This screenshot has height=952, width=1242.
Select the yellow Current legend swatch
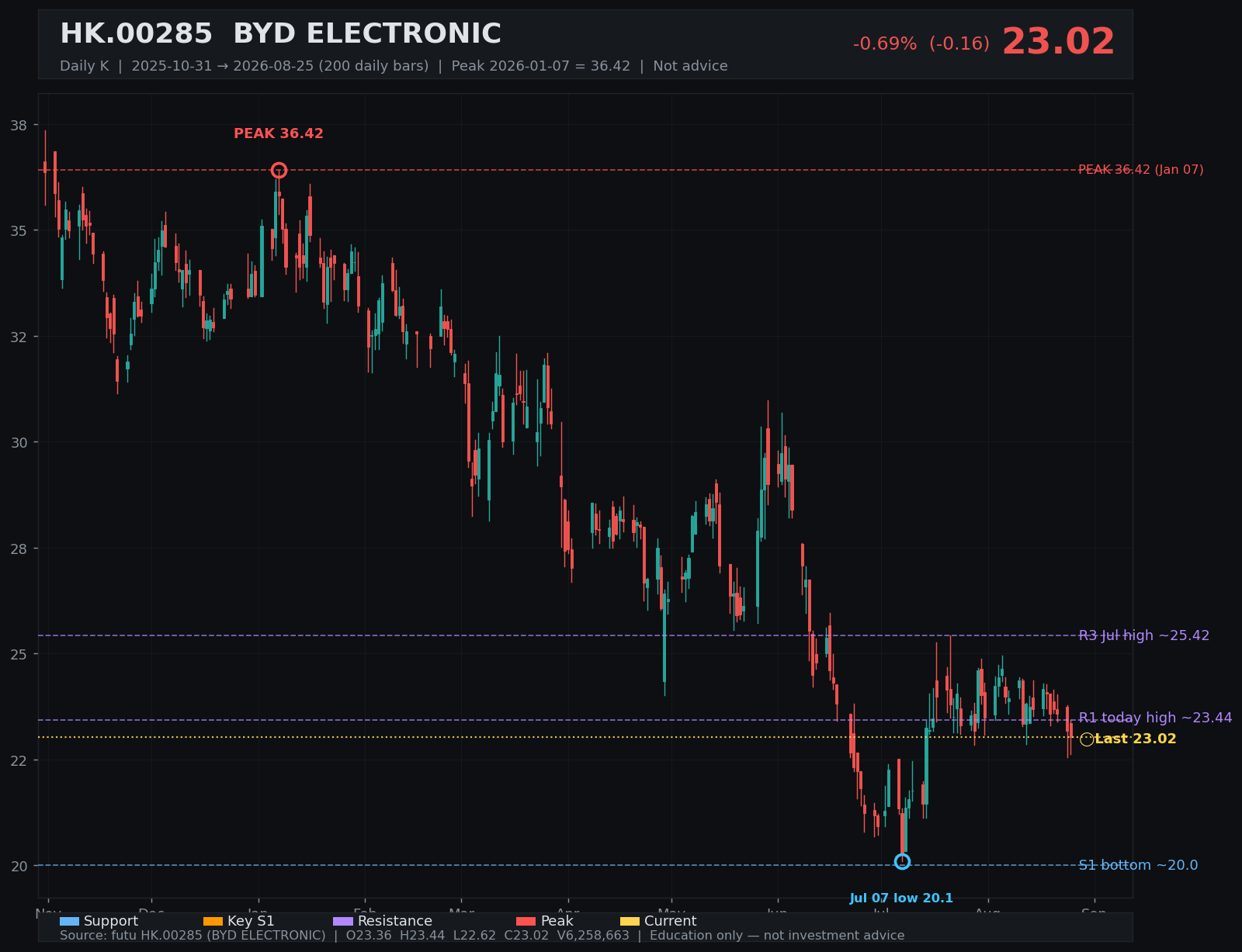point(630,921)
